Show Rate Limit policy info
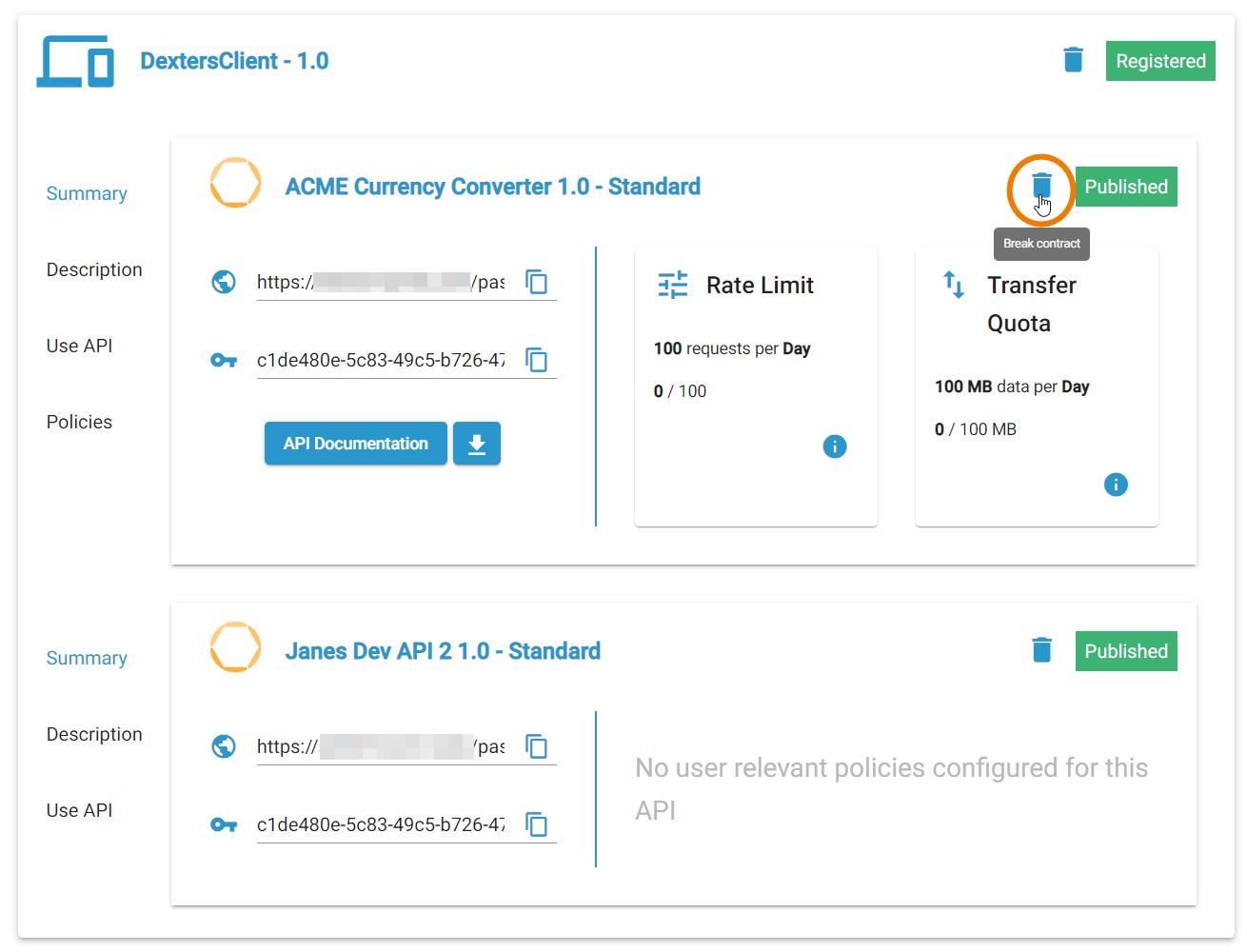Screen dimensions: 1247x952 834,446
